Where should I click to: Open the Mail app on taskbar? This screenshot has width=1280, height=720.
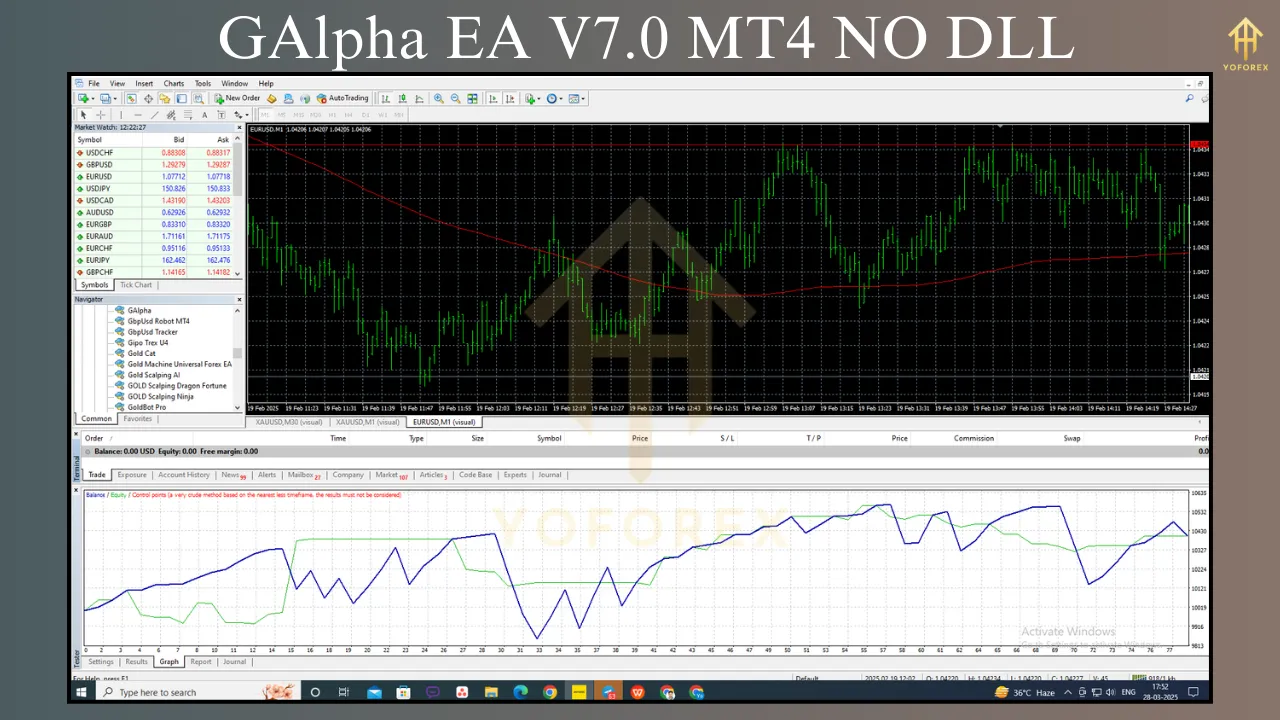click(374, 692)
